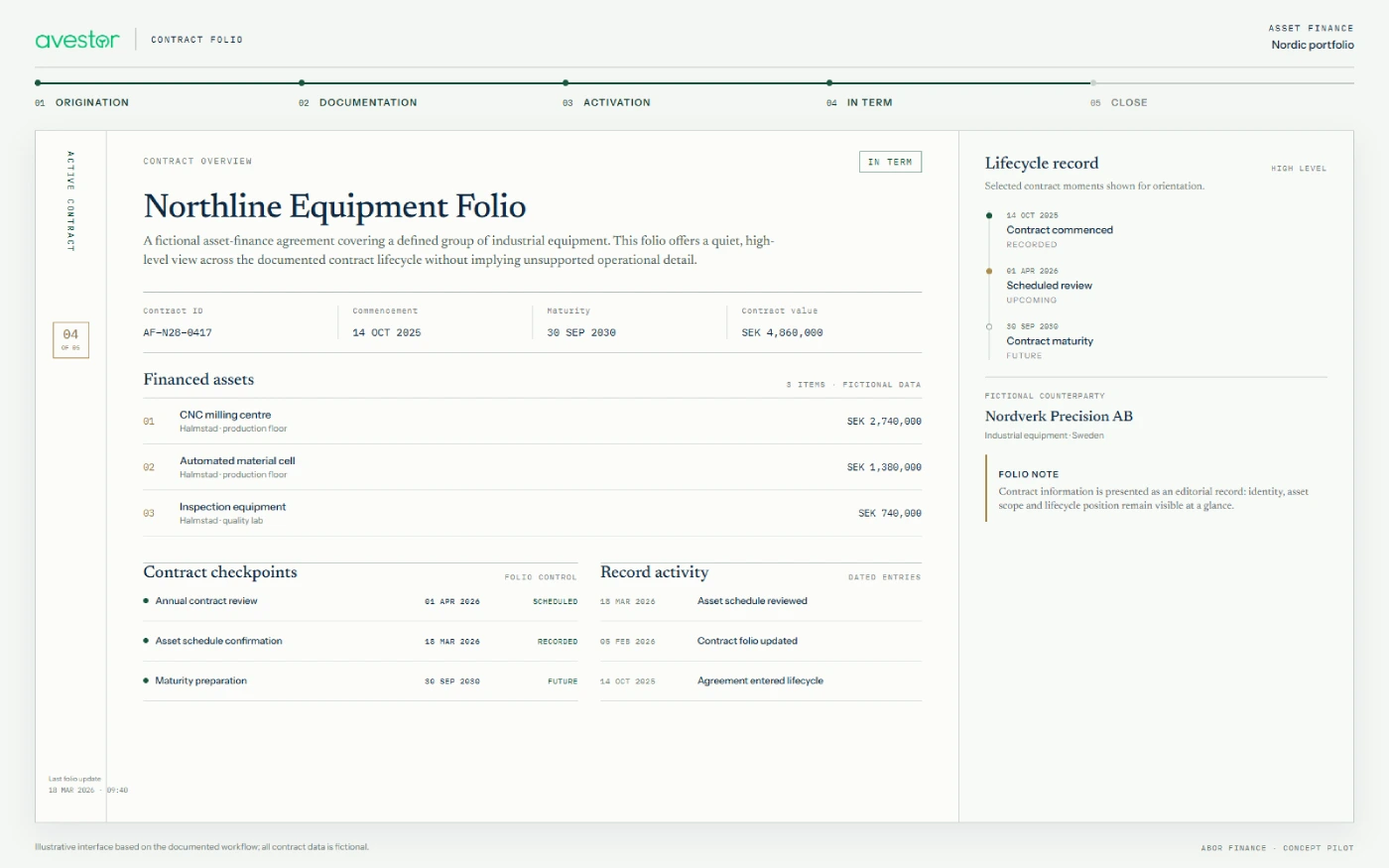Viewport: 1389px width, 868px height.
Task: Open the CNC milling centre asset
Action: point(532,422)
